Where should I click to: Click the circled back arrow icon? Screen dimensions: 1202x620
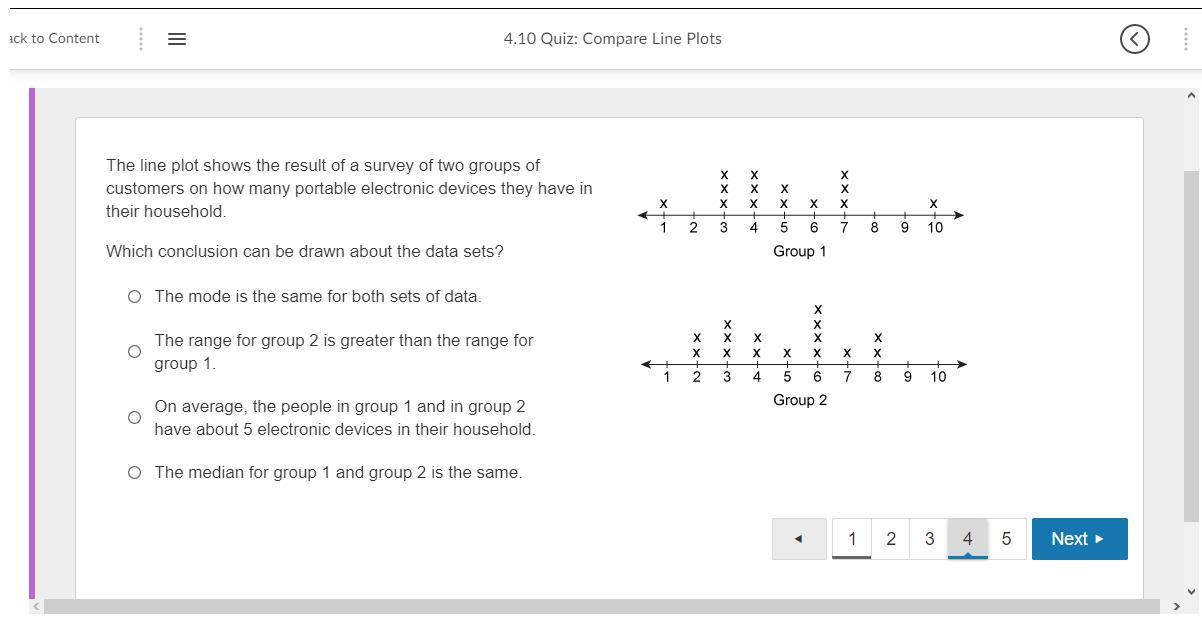1134,39
